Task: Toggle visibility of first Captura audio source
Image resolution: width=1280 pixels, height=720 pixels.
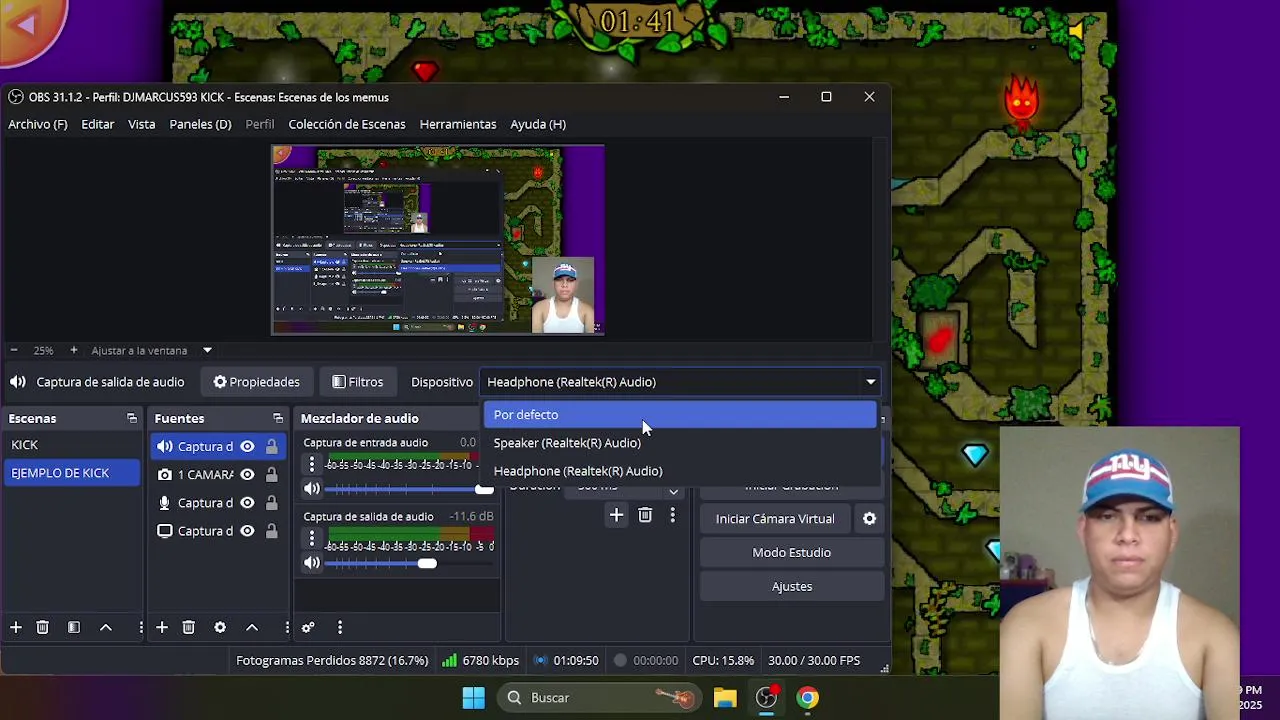Action: (x=247, y=446)
